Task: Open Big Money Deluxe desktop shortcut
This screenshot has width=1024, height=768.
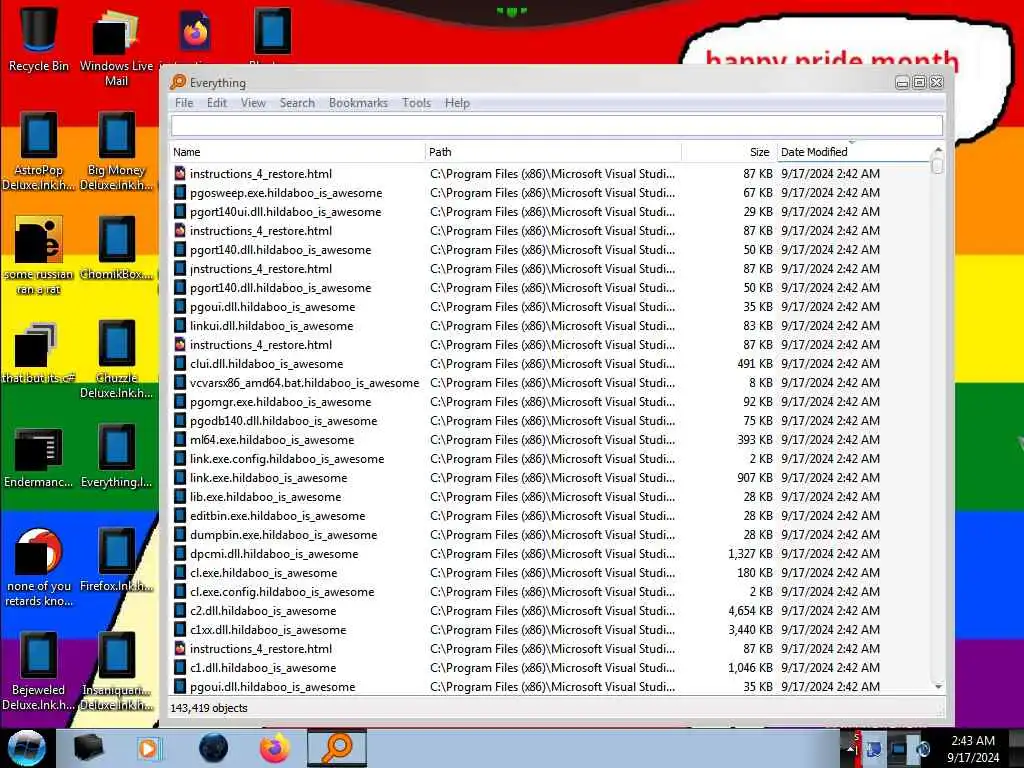Action: pos(116,152)
